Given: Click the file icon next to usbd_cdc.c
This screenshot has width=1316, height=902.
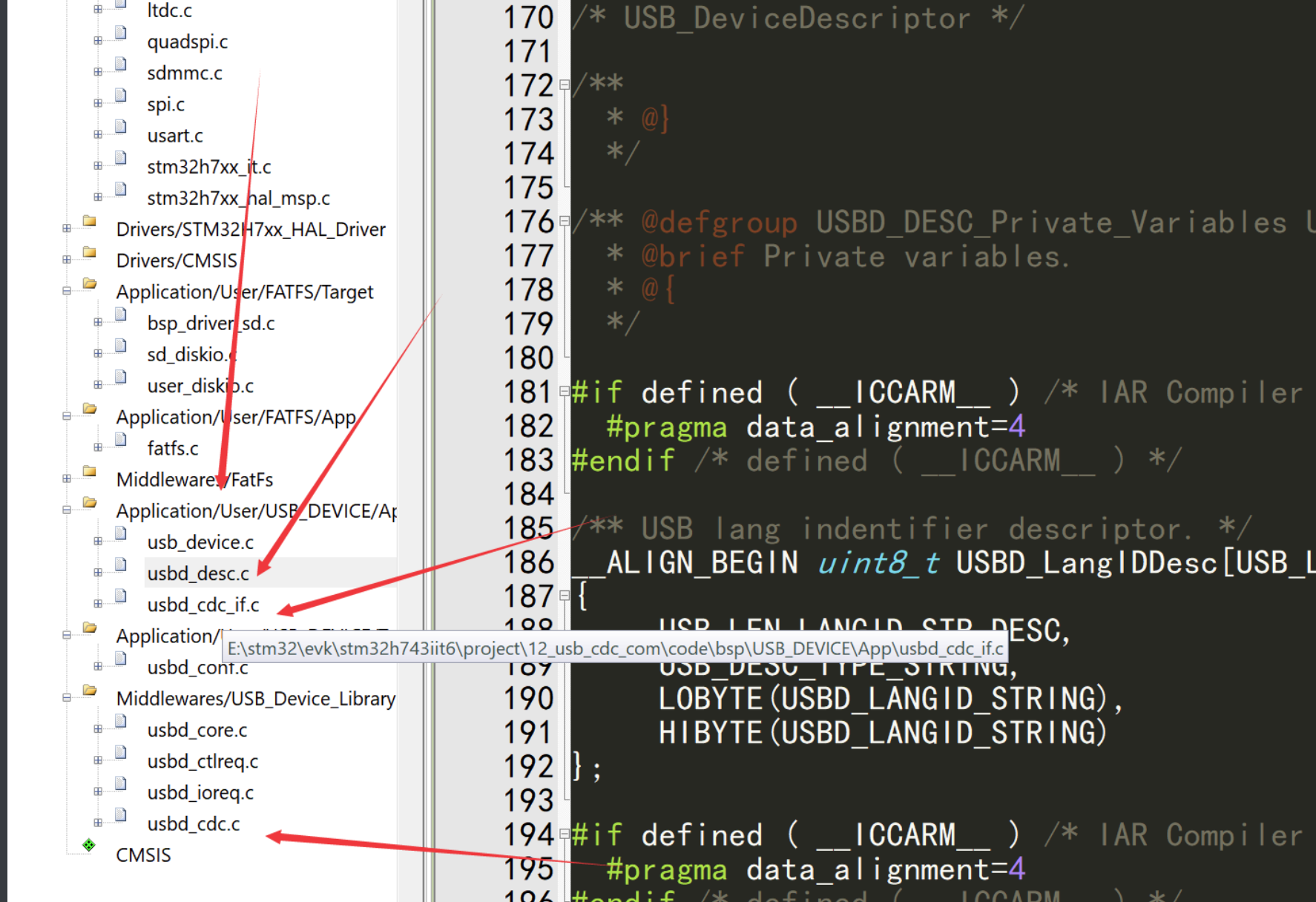Looking at the screenshot, I should coord(120,815).
